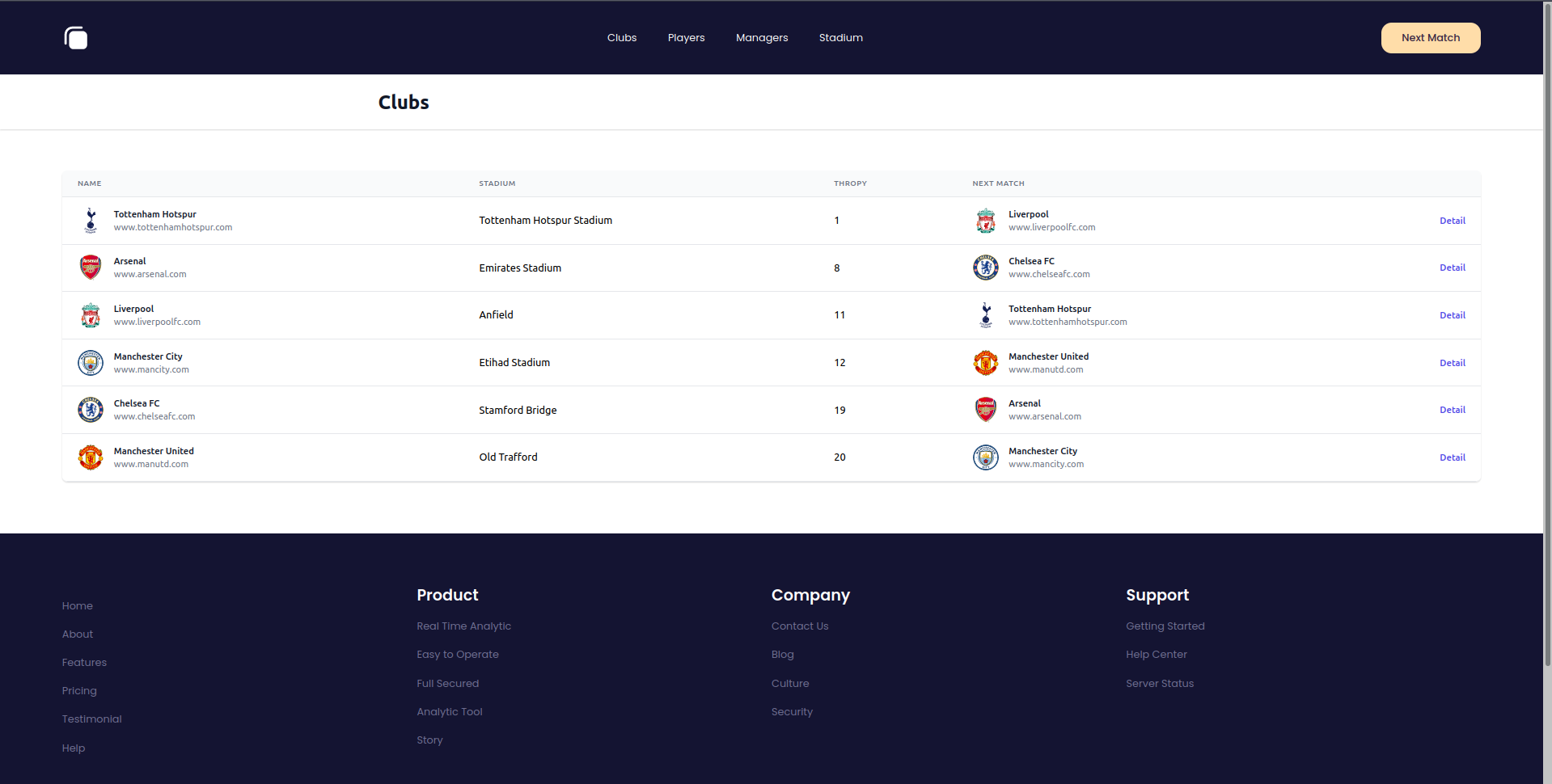Viewport: 1552px width, 784px height.
Task: Open the Players page
Action: click(686, 37)
